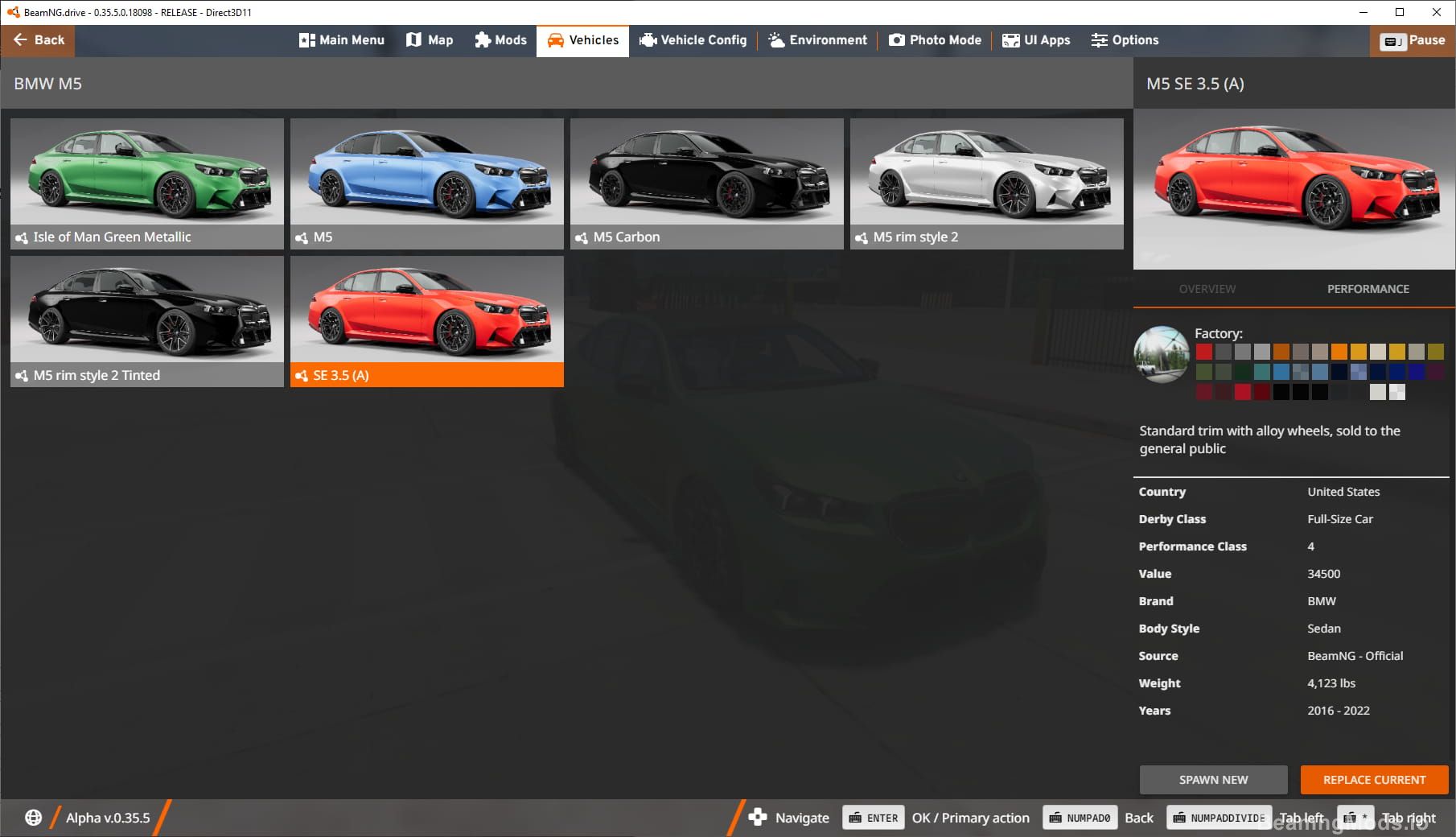This screenshot has width=1456, height=837.
Task: Click the REPLACE CURRENT button
Action: [1374, 780]
